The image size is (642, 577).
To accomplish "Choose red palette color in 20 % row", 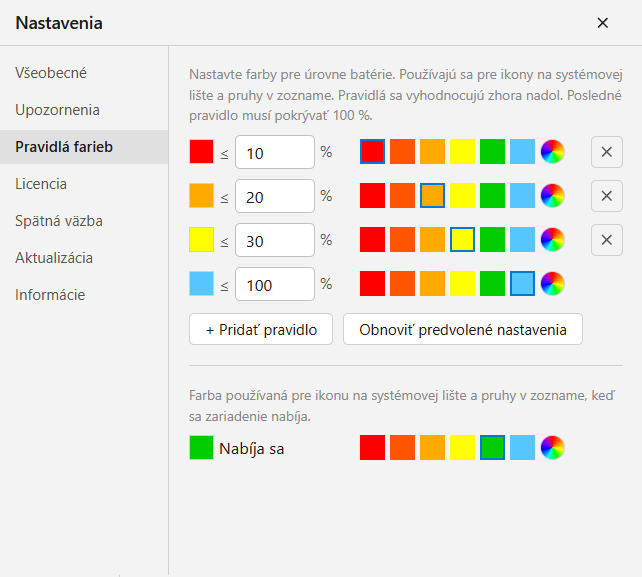I will pyautogui.click(x=372, y=195).
